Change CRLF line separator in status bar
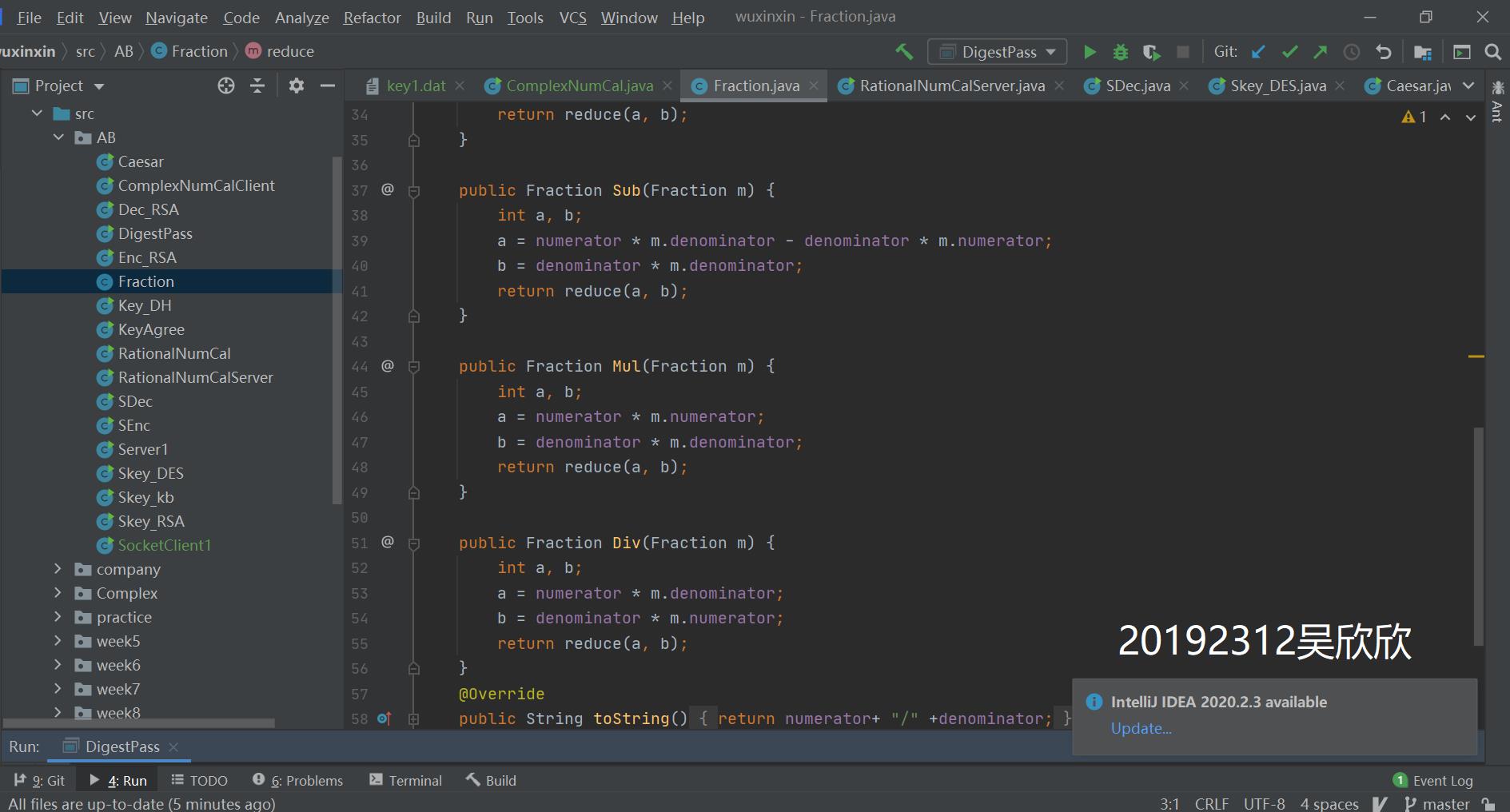The height and width of the screenshot is (812, 1510). [1211, 803]
